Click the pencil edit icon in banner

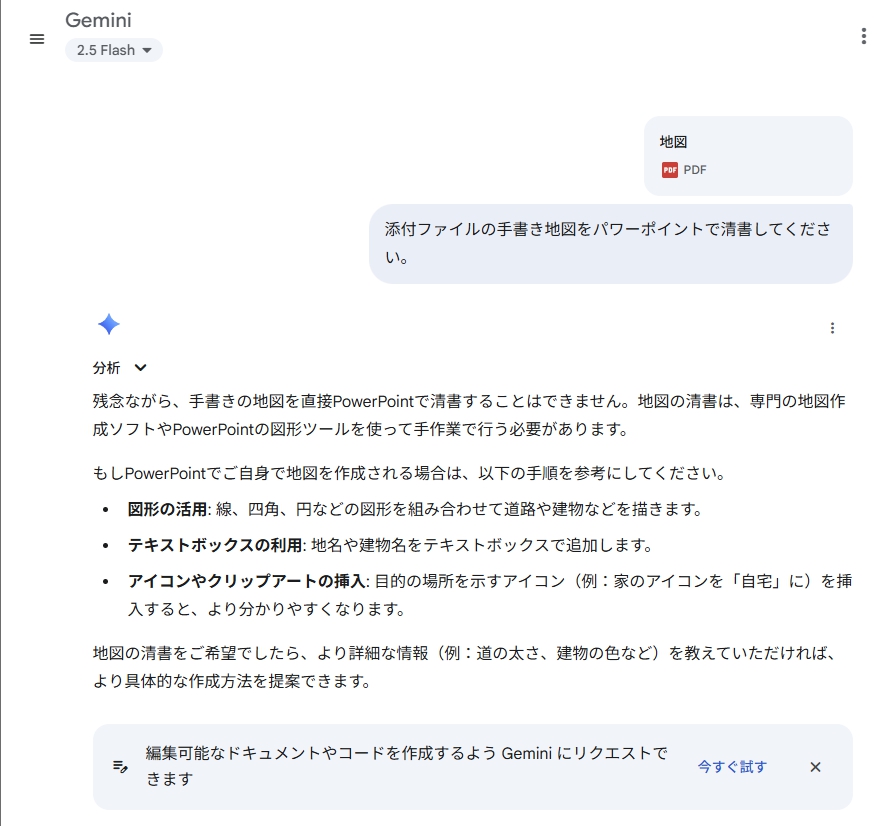(x=120, y=766)
